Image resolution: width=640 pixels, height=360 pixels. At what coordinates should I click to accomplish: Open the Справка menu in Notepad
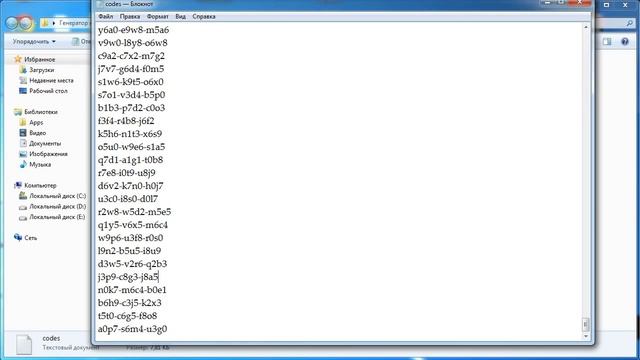point(204,17)
